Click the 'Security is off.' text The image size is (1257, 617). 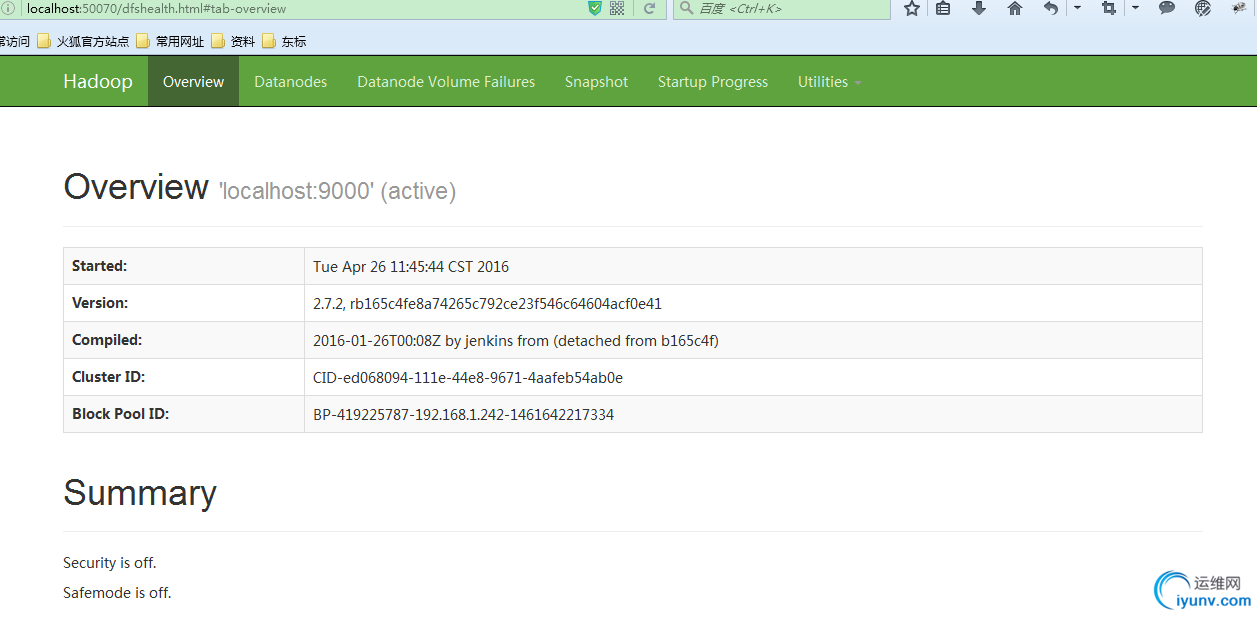(110, 563)
